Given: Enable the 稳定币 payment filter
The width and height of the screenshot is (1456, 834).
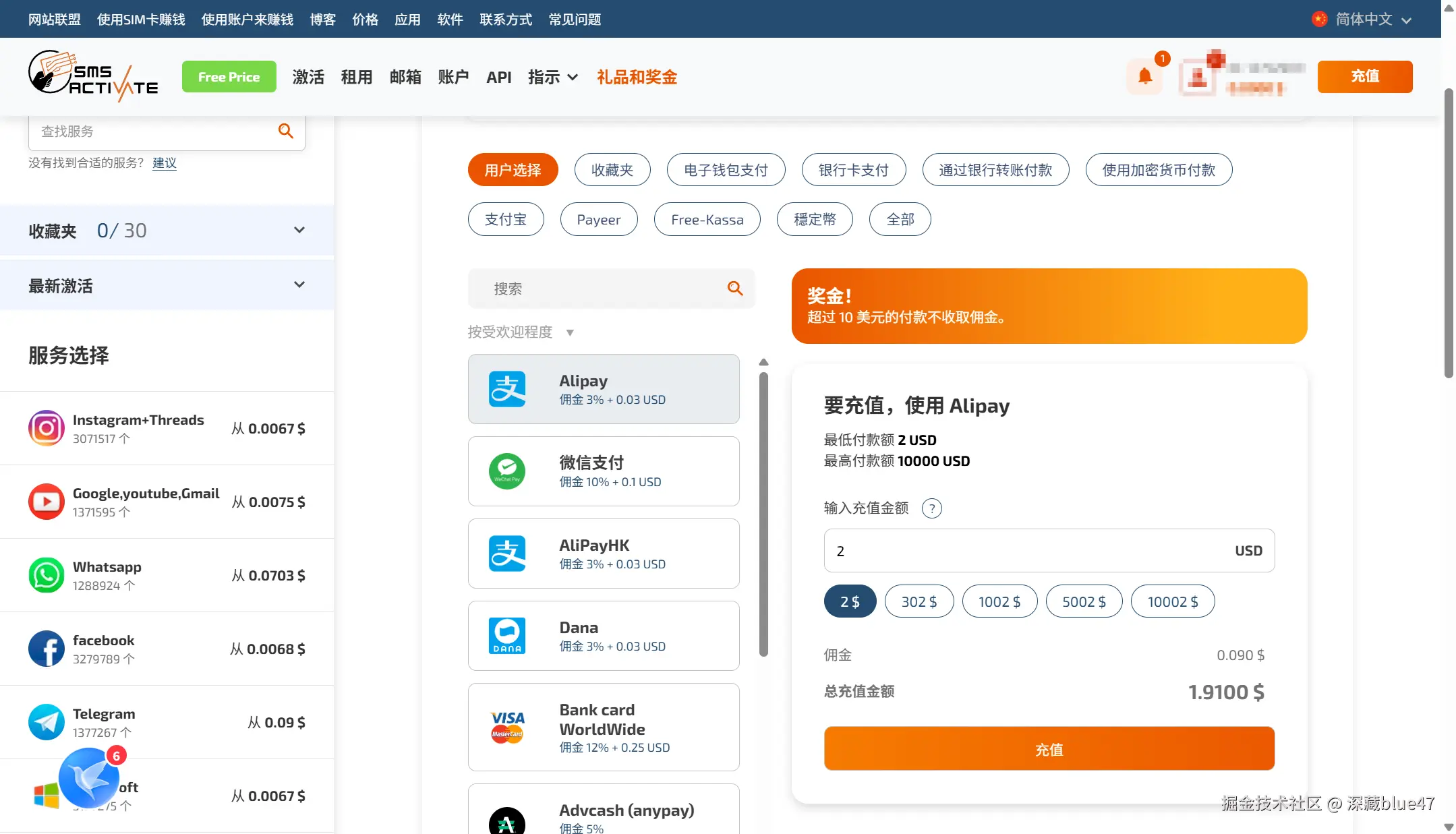Looking at the screenshot, I should pyautogui.click(x=815, y=219).
